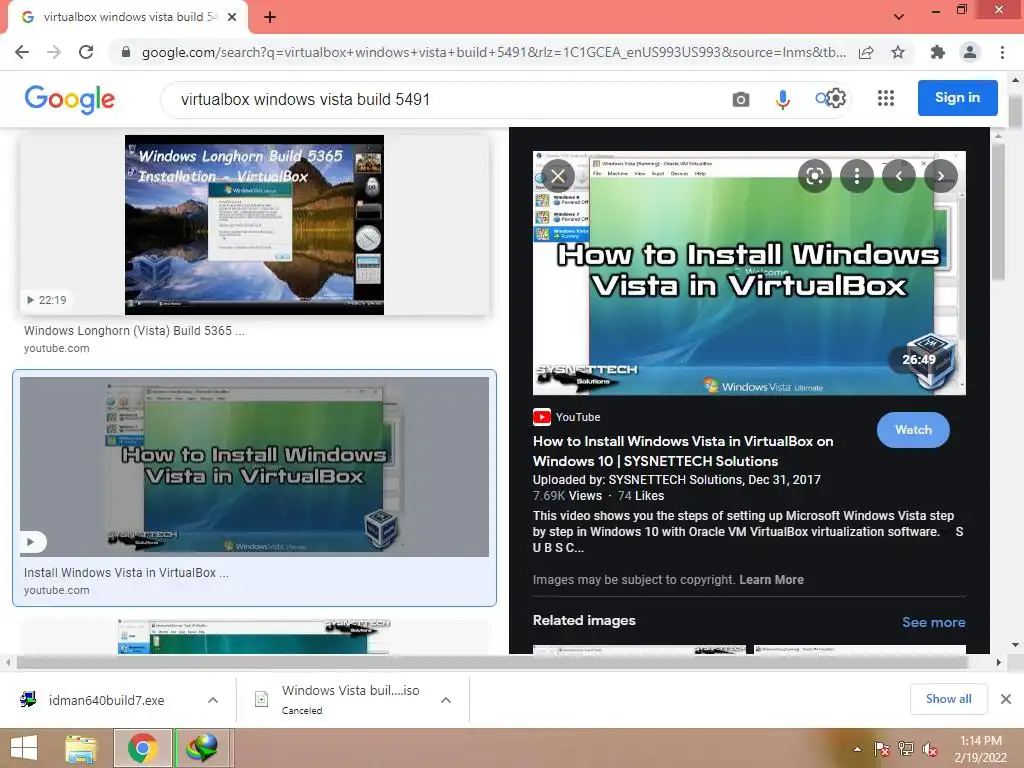
Task: Open the Action Center flag icon
Action: click(x=881, y=749)
